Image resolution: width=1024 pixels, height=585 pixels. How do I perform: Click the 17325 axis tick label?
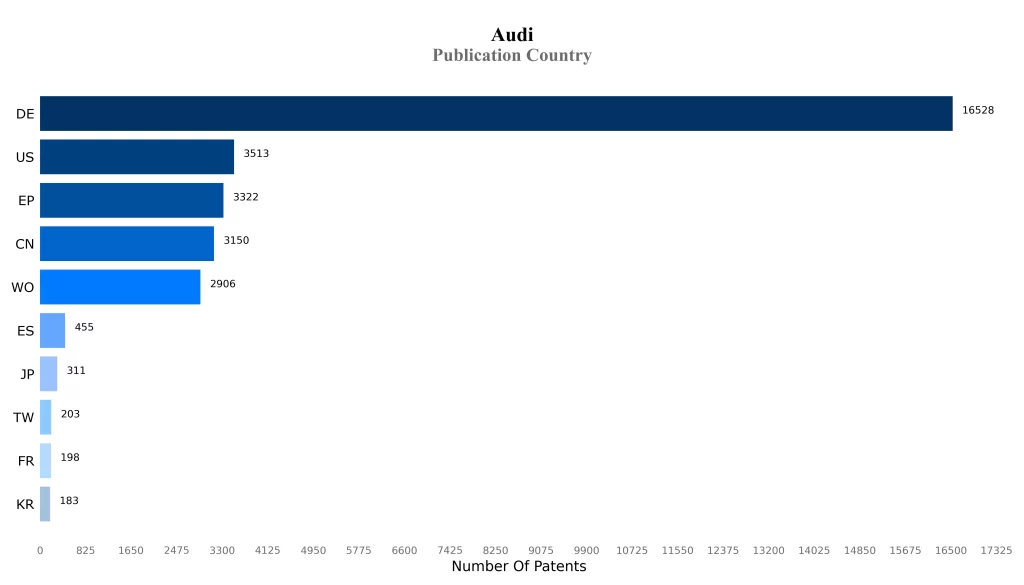coord(996,551)
